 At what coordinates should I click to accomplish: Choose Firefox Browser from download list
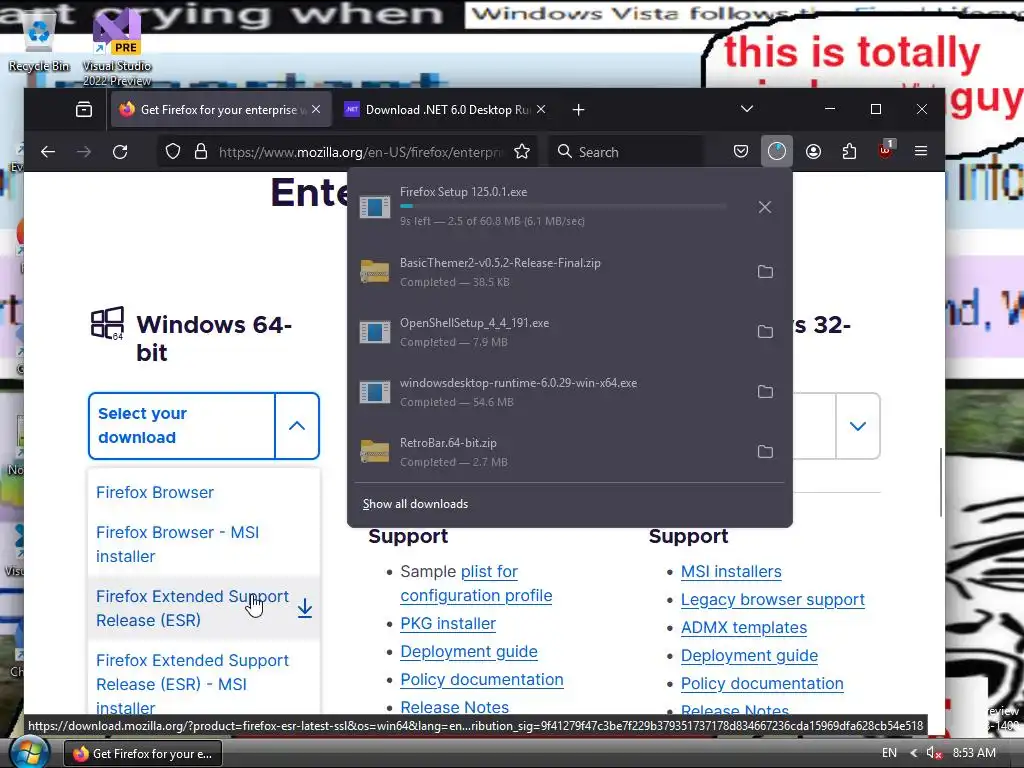pyautogui.click(x=155, y=492)
